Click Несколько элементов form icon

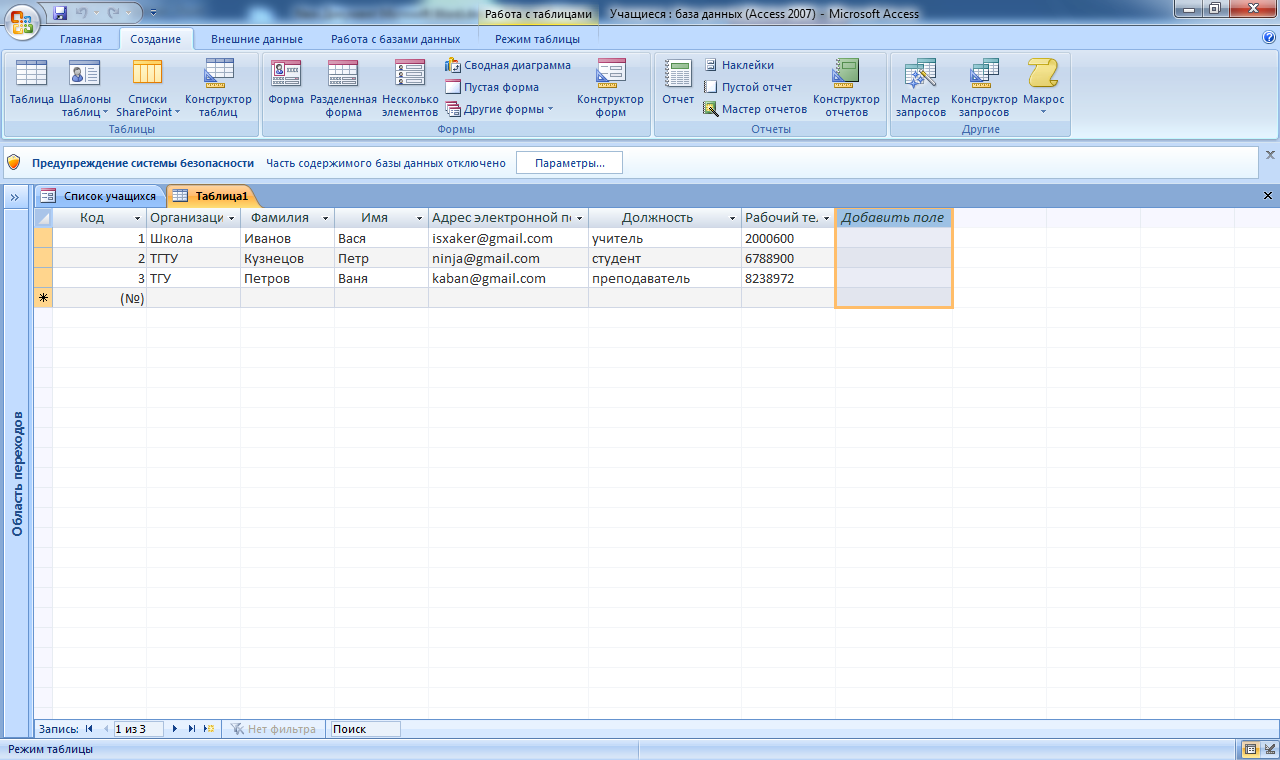tap(410, 87)
